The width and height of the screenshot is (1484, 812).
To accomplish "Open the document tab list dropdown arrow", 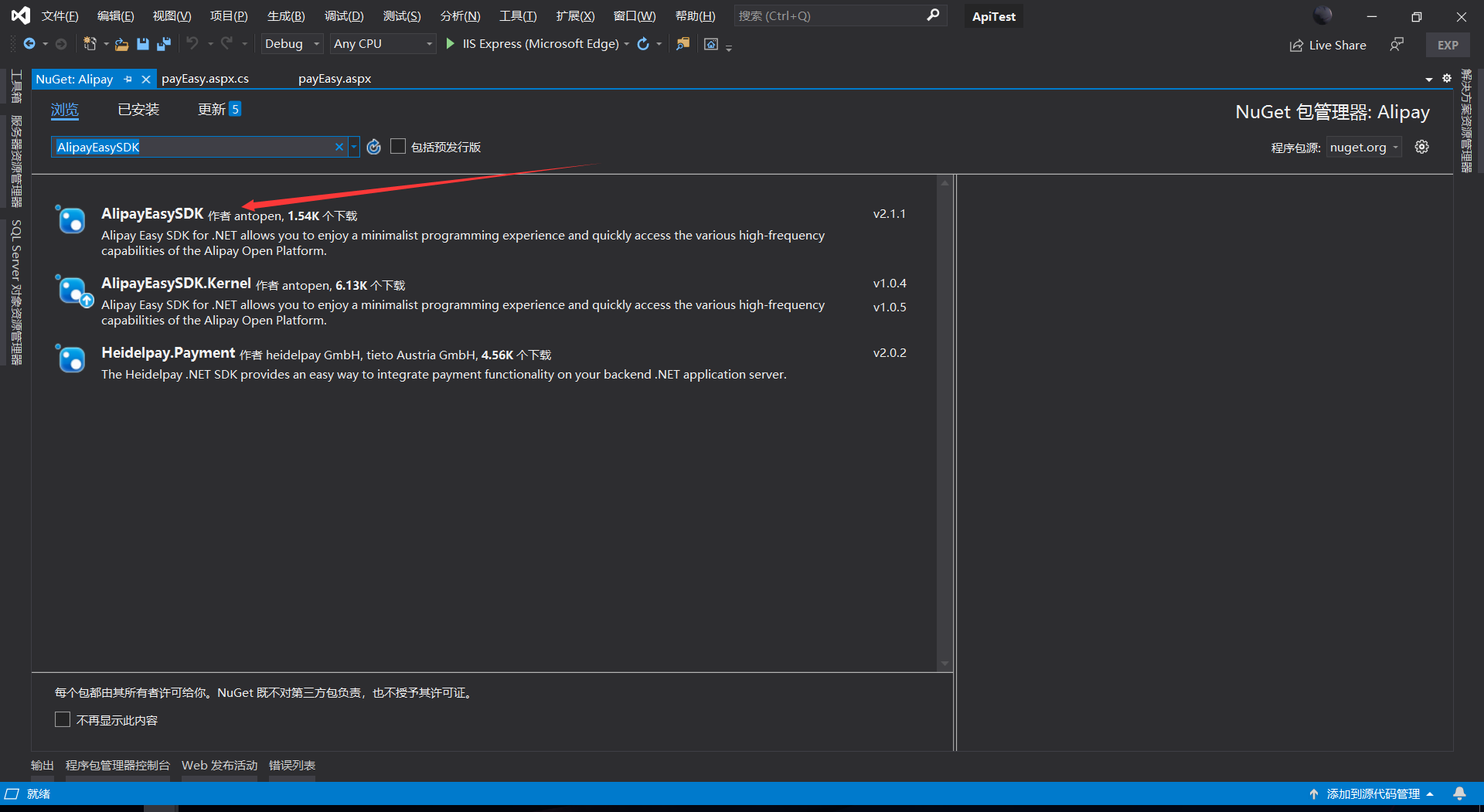I will coord(1429,79).
